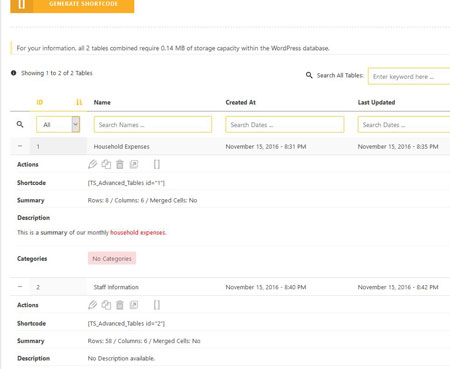The height and width of the screenshot is (369, 450).
Task: Collapse the Staff Information row details
Action: 20,287
